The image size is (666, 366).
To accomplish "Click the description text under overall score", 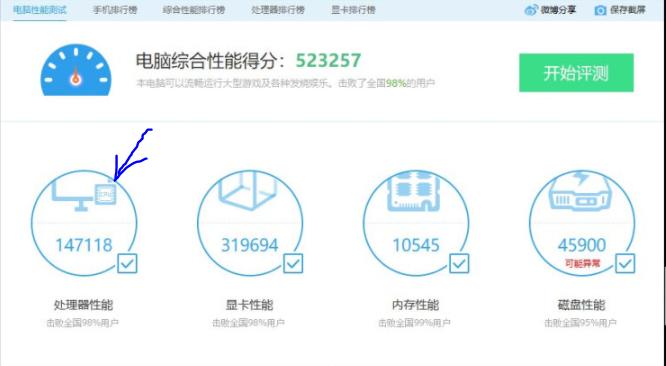I will (285, 83).
